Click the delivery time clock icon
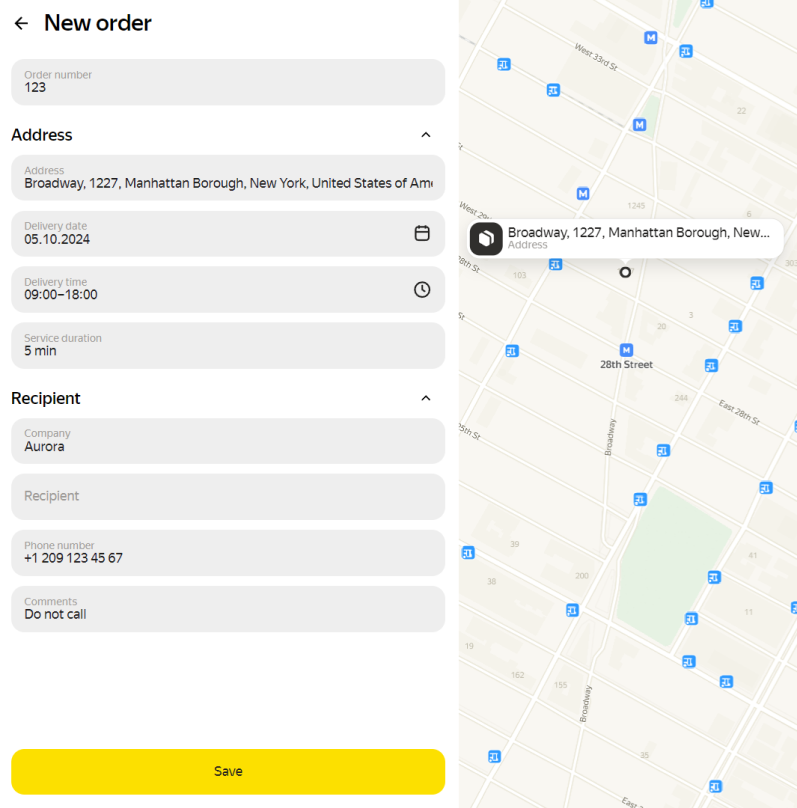 click(422, 289)
